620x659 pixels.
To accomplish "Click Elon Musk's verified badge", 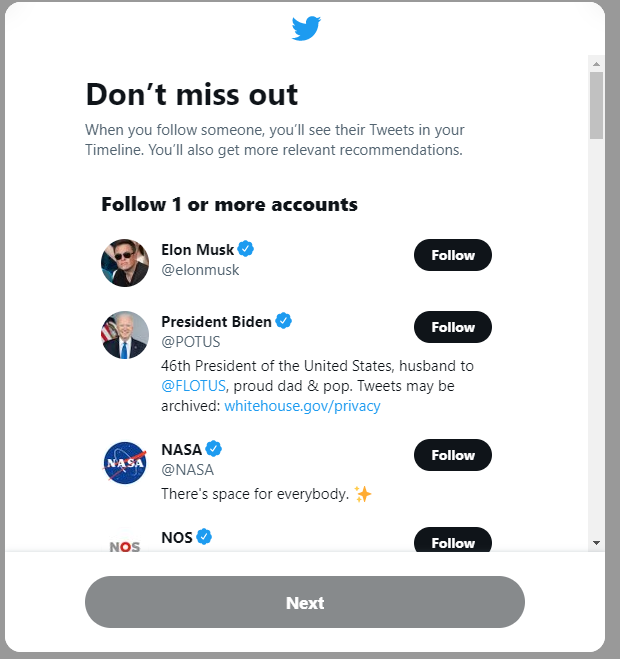I will 245,249.
